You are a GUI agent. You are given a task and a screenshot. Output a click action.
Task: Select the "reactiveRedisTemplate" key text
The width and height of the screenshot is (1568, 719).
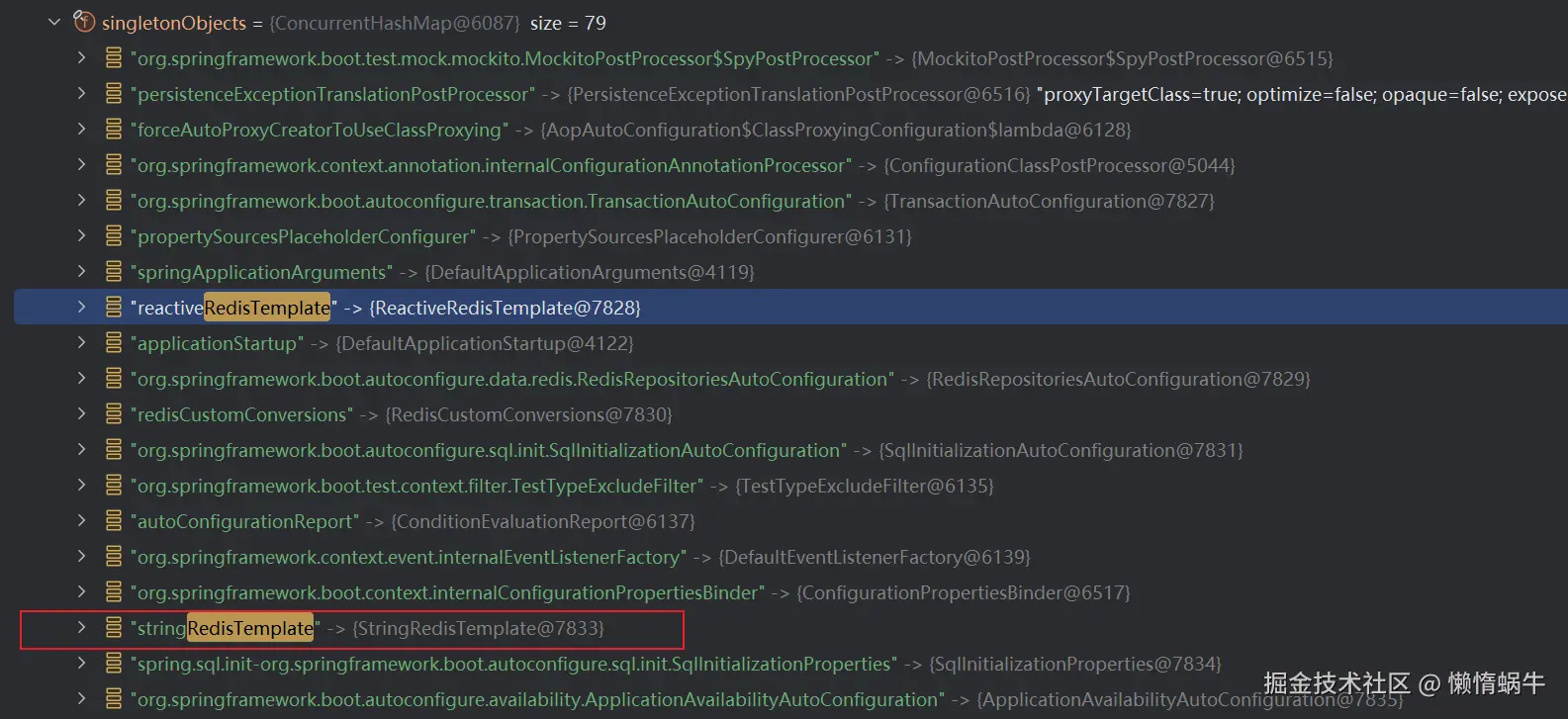[233, 308]
